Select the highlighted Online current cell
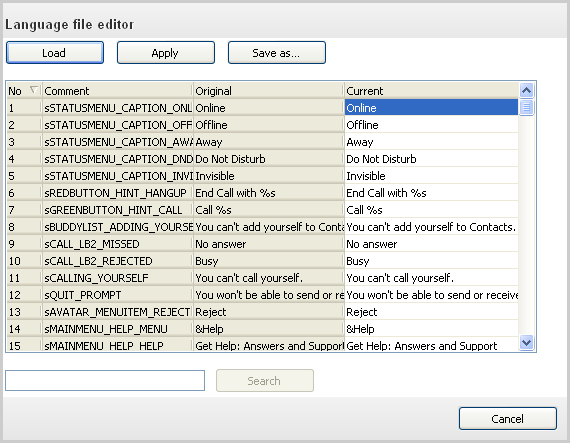This screenshot has width=570, height=443. tap(431, 108)
